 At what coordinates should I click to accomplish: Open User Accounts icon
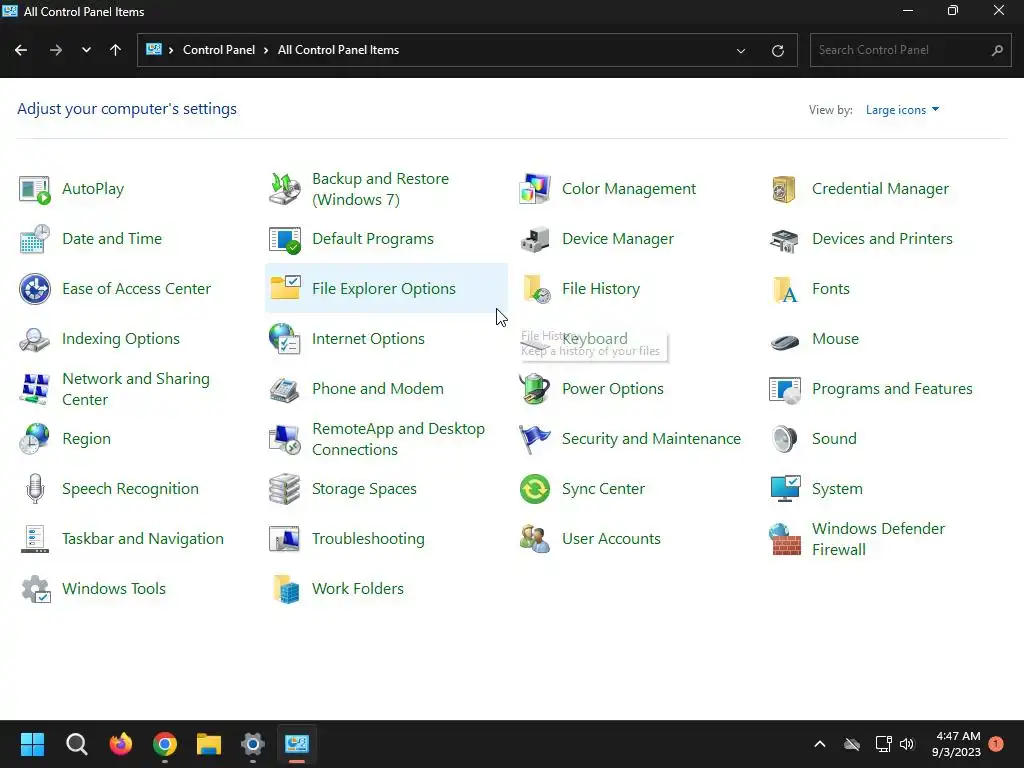(x=535, y=539)
